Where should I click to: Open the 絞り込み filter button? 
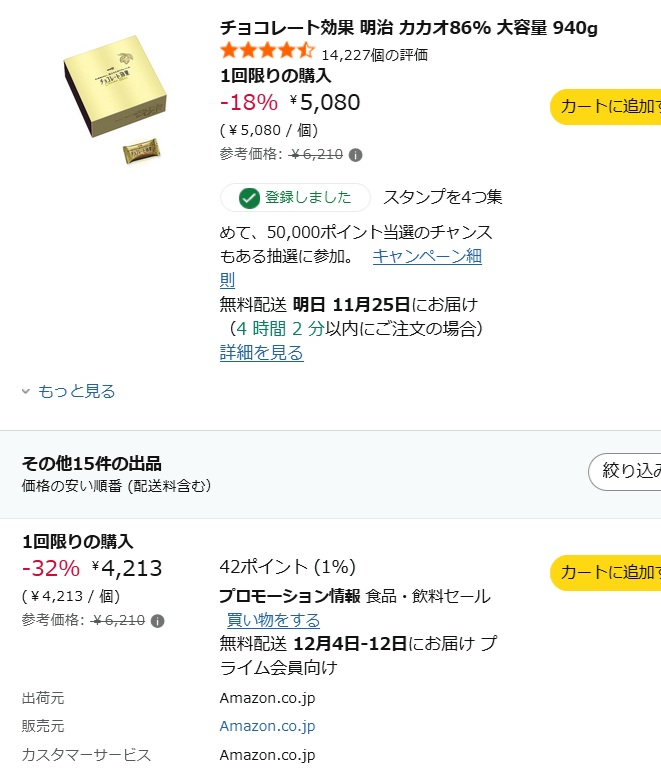pos(626,471)
